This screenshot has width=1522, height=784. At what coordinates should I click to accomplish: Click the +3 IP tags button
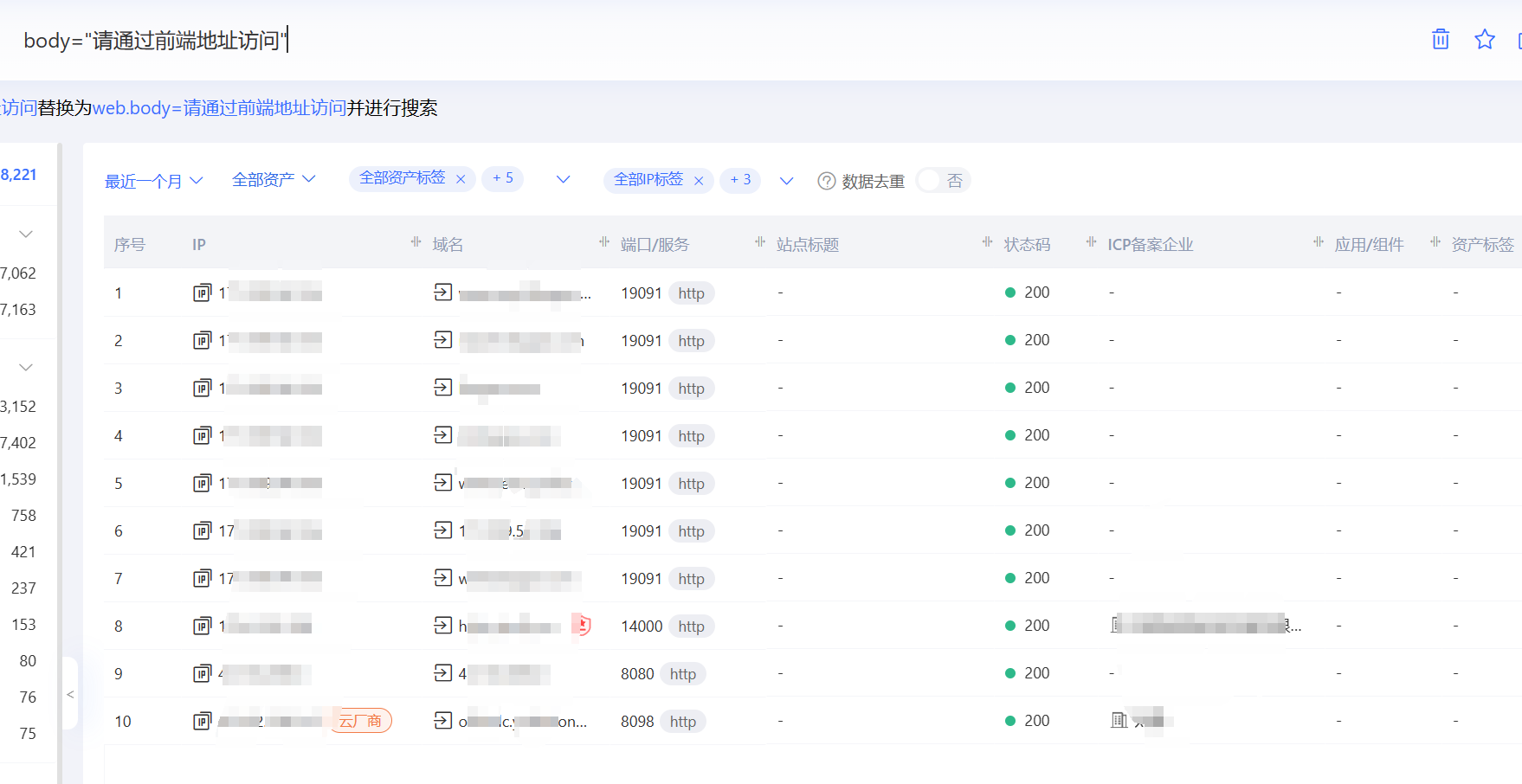tap(740, 180)
